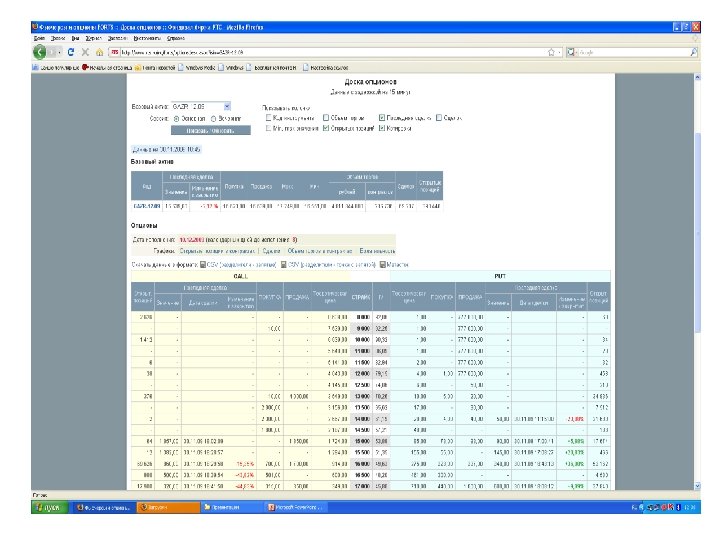Reload the page with the refresh icon
The image size is (720, 540).
(71, 52)
